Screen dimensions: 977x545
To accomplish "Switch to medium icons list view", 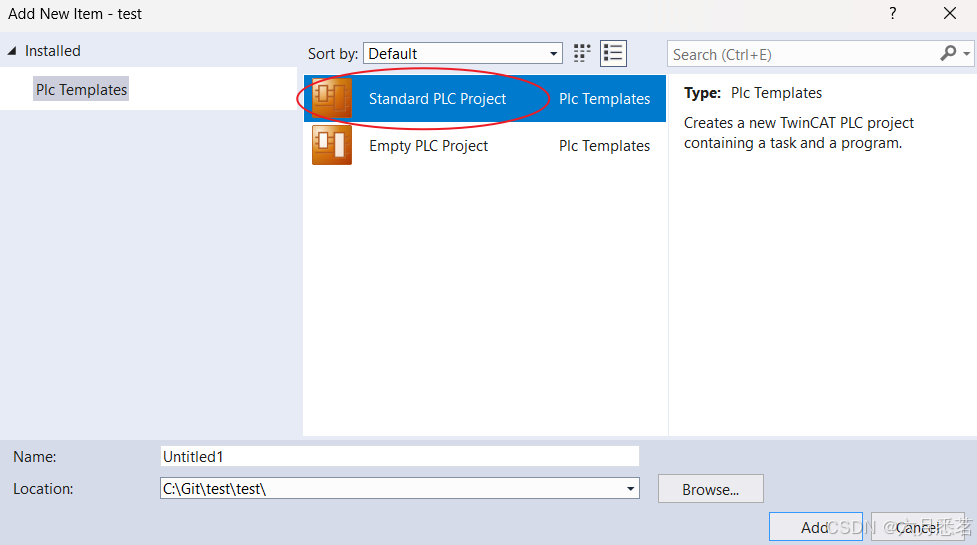I will [x=613, y=54].
